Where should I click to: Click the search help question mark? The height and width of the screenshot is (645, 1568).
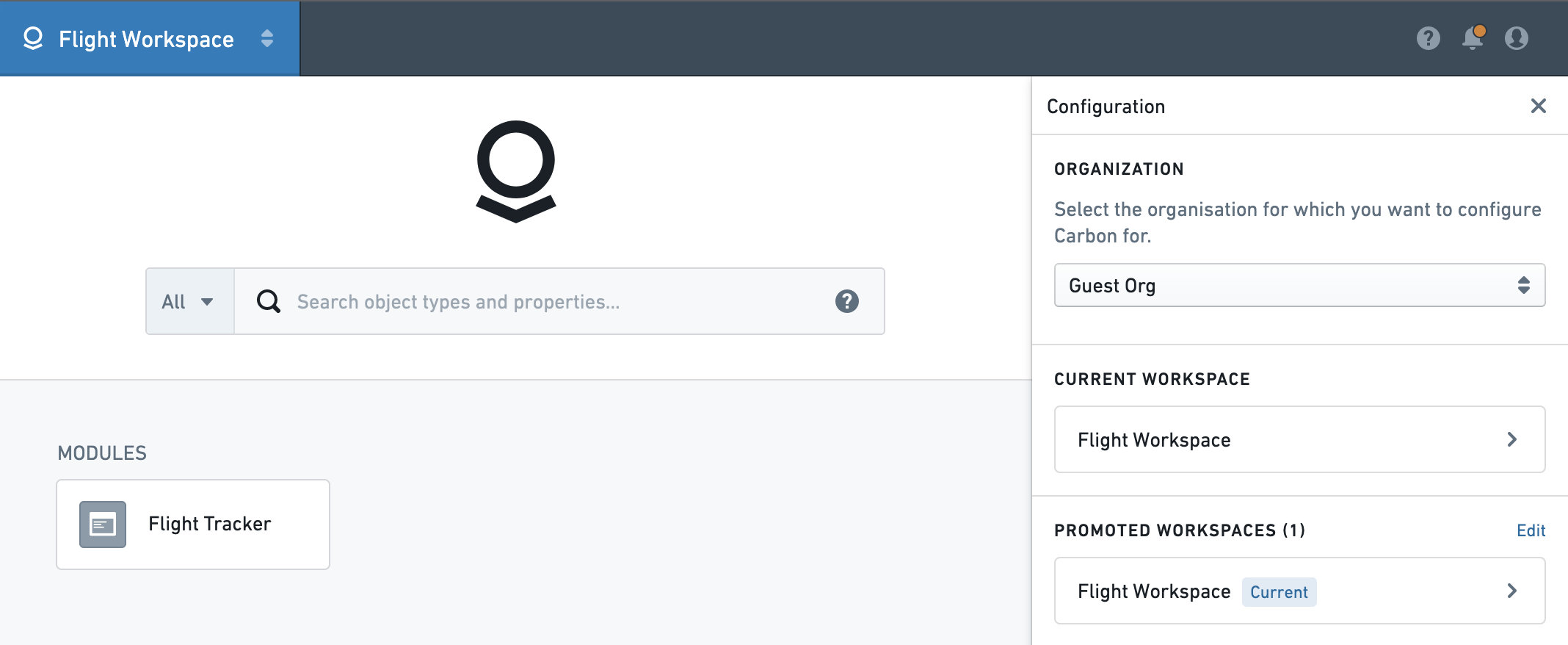click(846, 301)
